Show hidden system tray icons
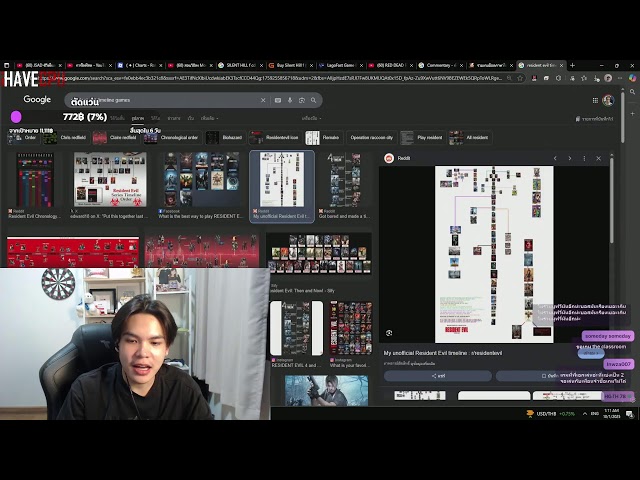This screenshot has height=480, width=640. (585, 414)
